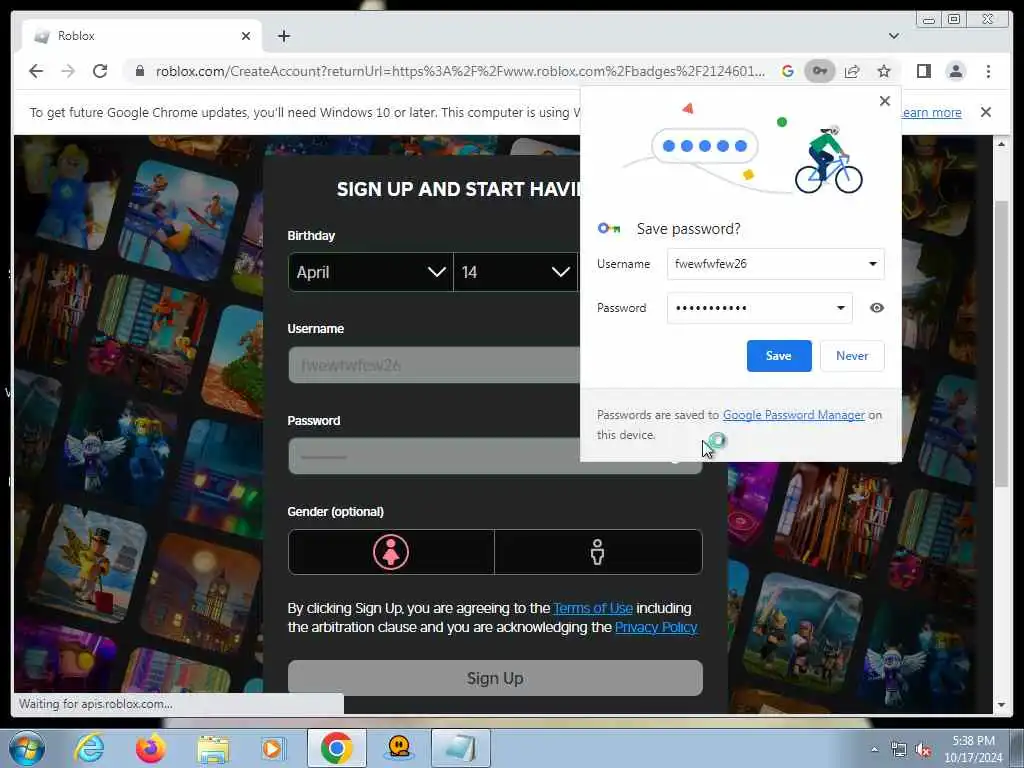Open the tab search chevron
This screenshot has height=768, width=1024.
tap(893, 36)
